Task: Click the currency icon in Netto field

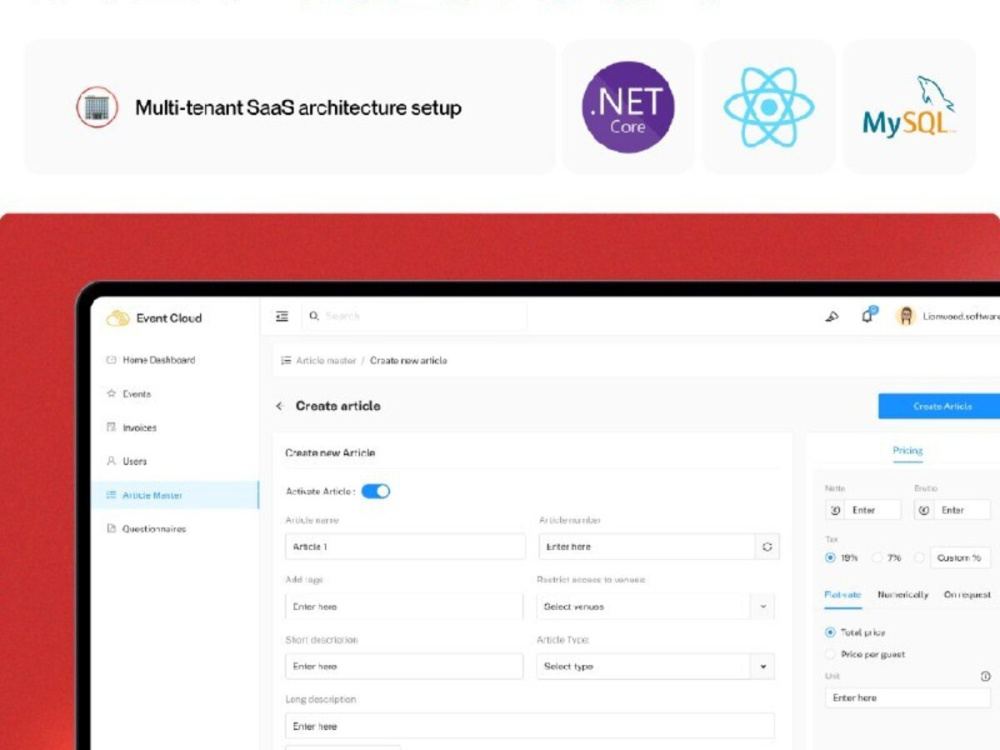Action: pyautogui.click(x=835, y=510)
